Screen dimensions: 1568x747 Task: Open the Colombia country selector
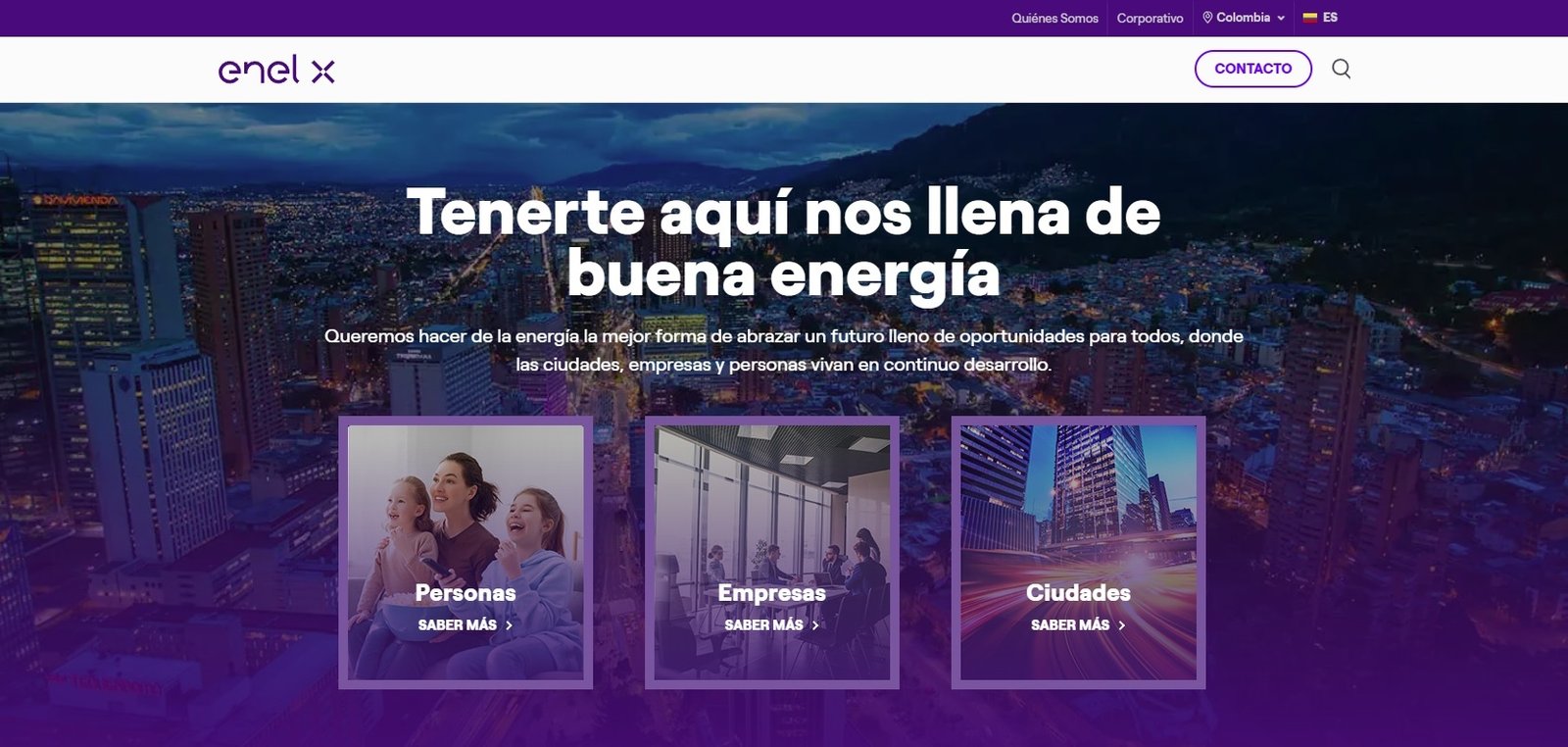click(1244, 18)
